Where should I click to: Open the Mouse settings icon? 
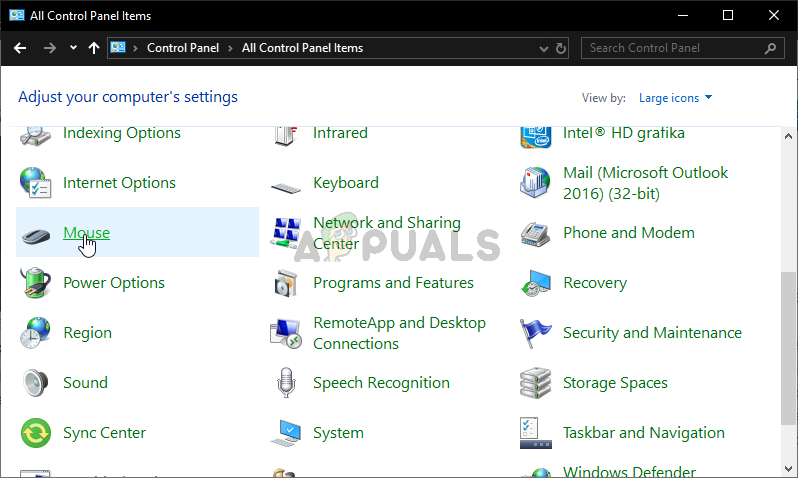point(36,233)
